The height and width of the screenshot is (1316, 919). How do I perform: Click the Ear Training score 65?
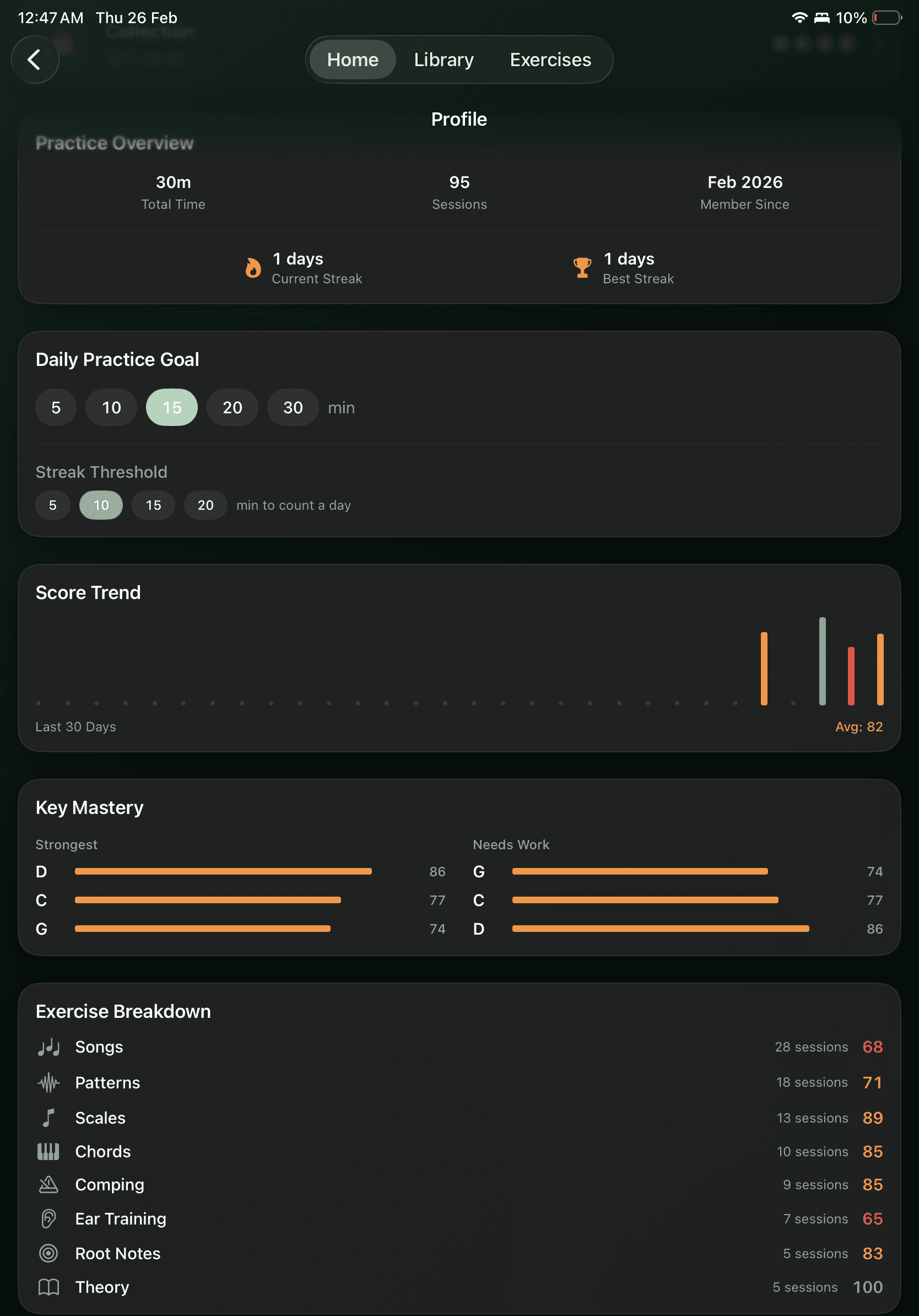point(872,1219)
